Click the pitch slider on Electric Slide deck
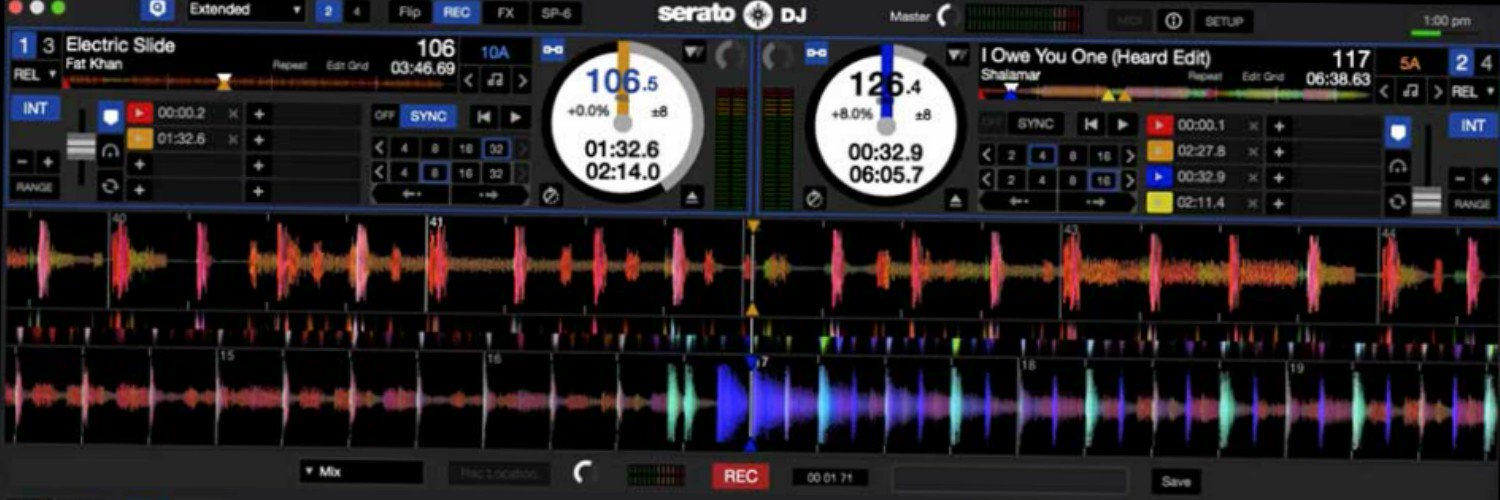Viewport: 1500px width, 500px height. coord(80,146)
